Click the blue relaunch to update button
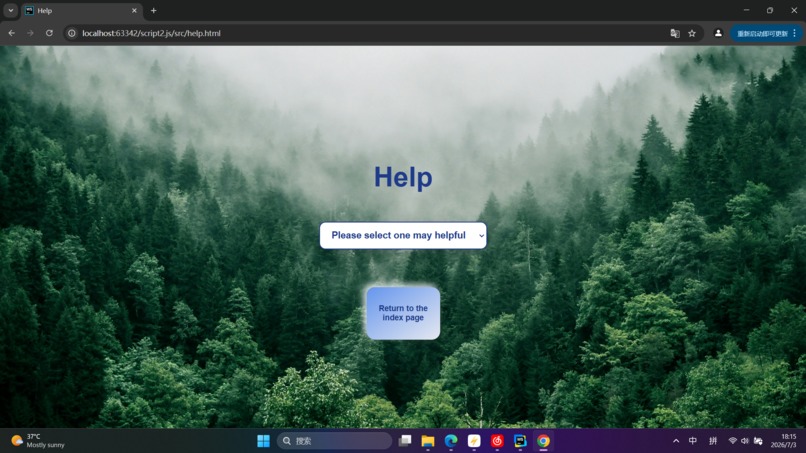The width and height of the screenshot is (806, 453). tap(762, 33)
